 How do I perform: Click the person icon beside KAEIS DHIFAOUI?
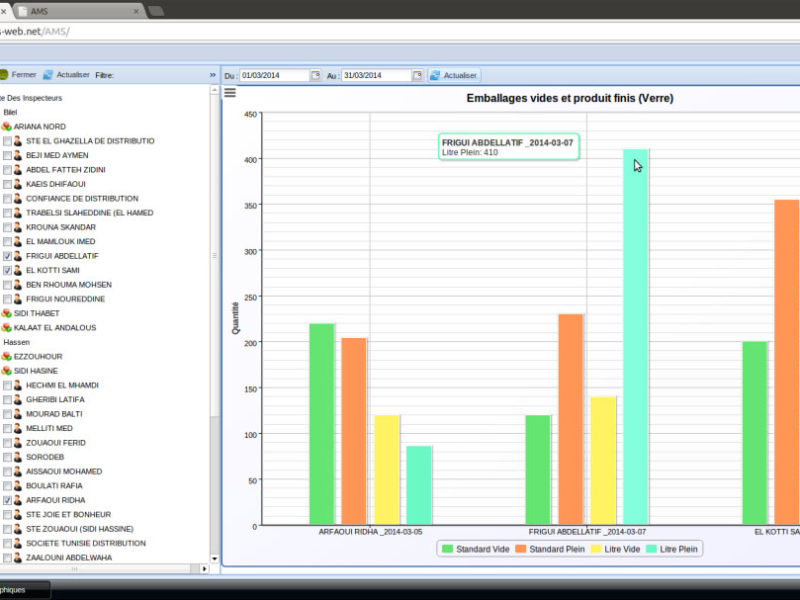(x=18, y=184)
